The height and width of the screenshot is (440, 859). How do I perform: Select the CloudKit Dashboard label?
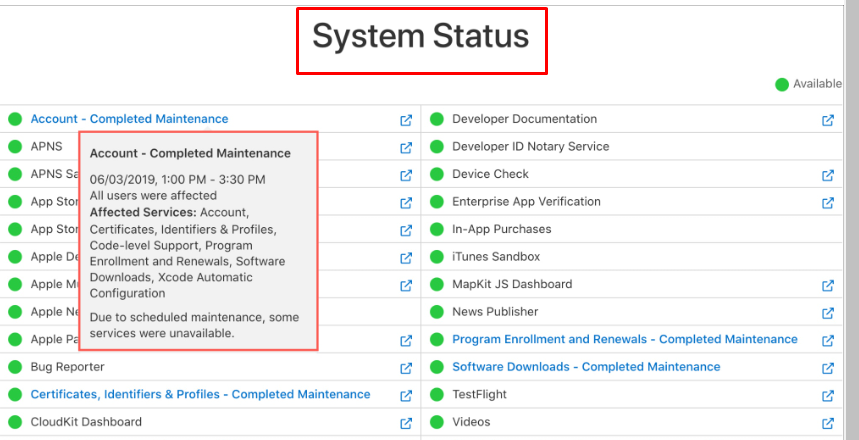coord(86,422)
